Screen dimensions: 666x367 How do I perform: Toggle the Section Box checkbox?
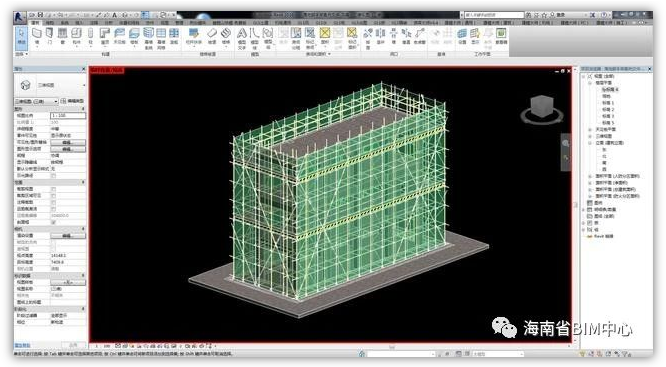coord(53,222)
